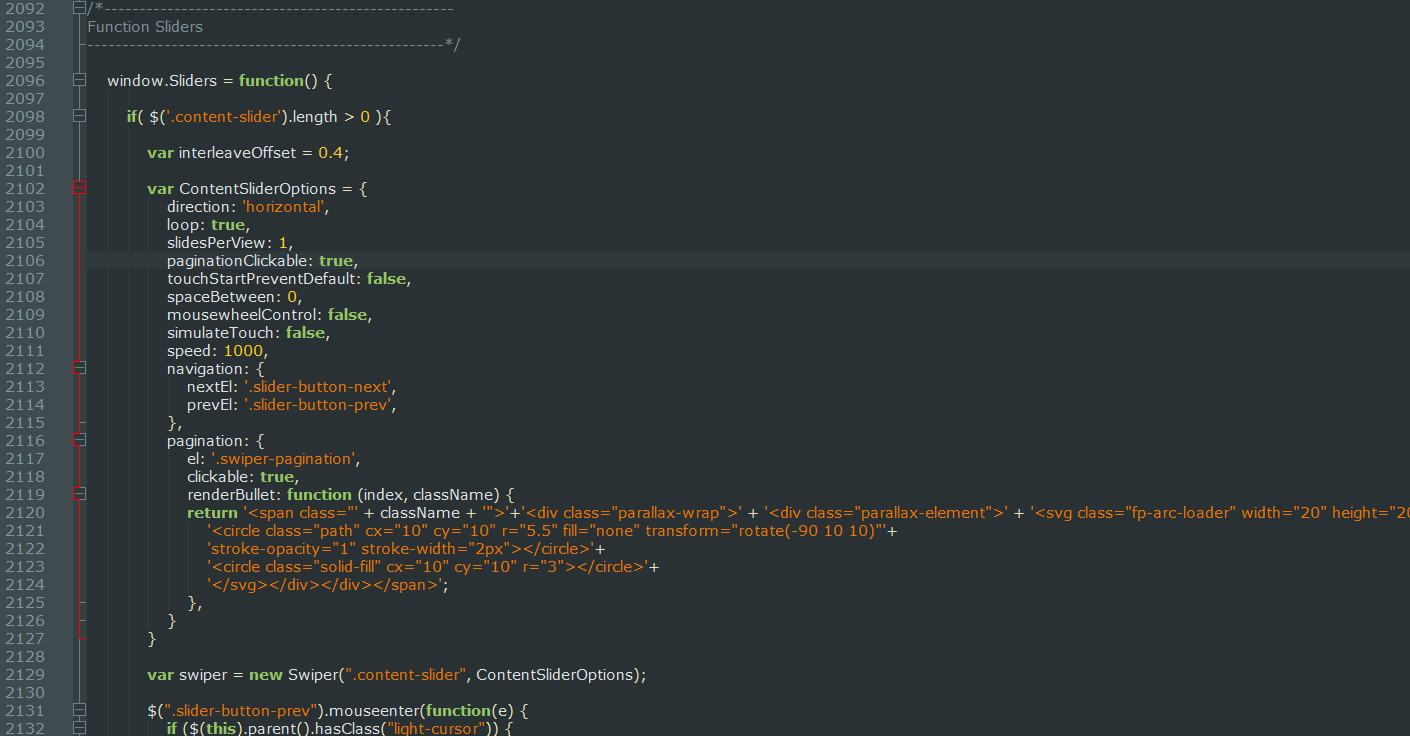Click the 'swiper' variable on line 2129
This screenshot has height=736, width=1410.
coord(203,675)
